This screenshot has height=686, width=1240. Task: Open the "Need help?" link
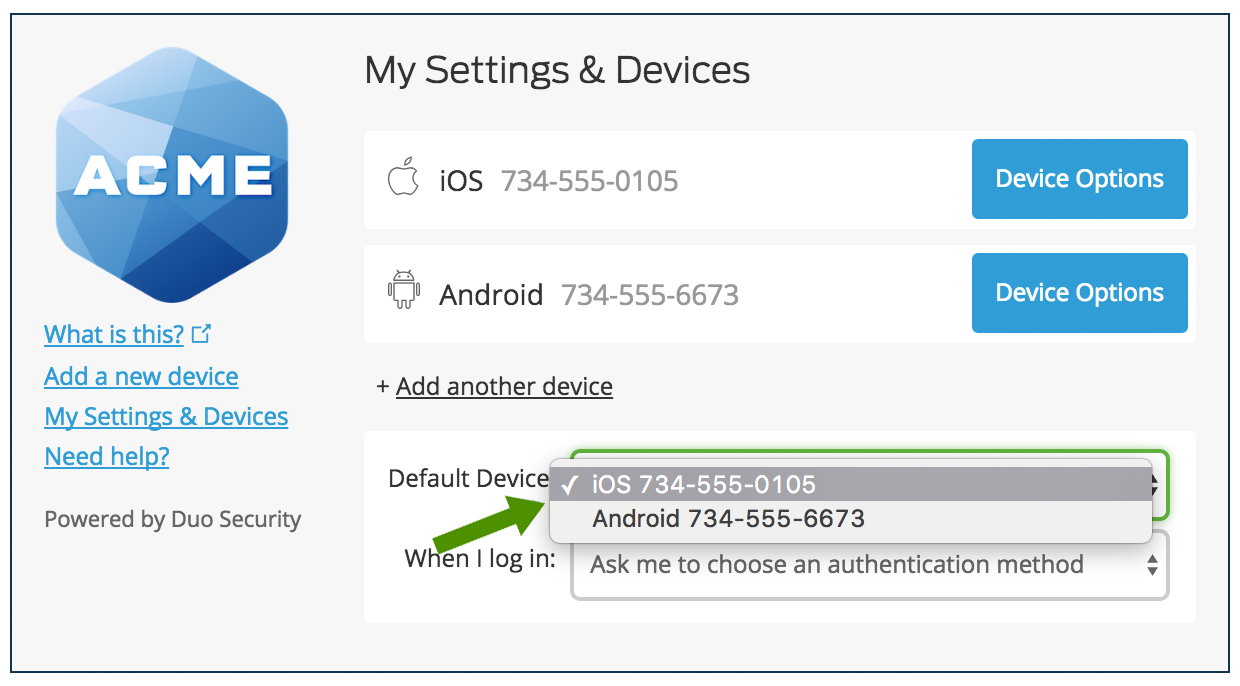click(107, 456)
